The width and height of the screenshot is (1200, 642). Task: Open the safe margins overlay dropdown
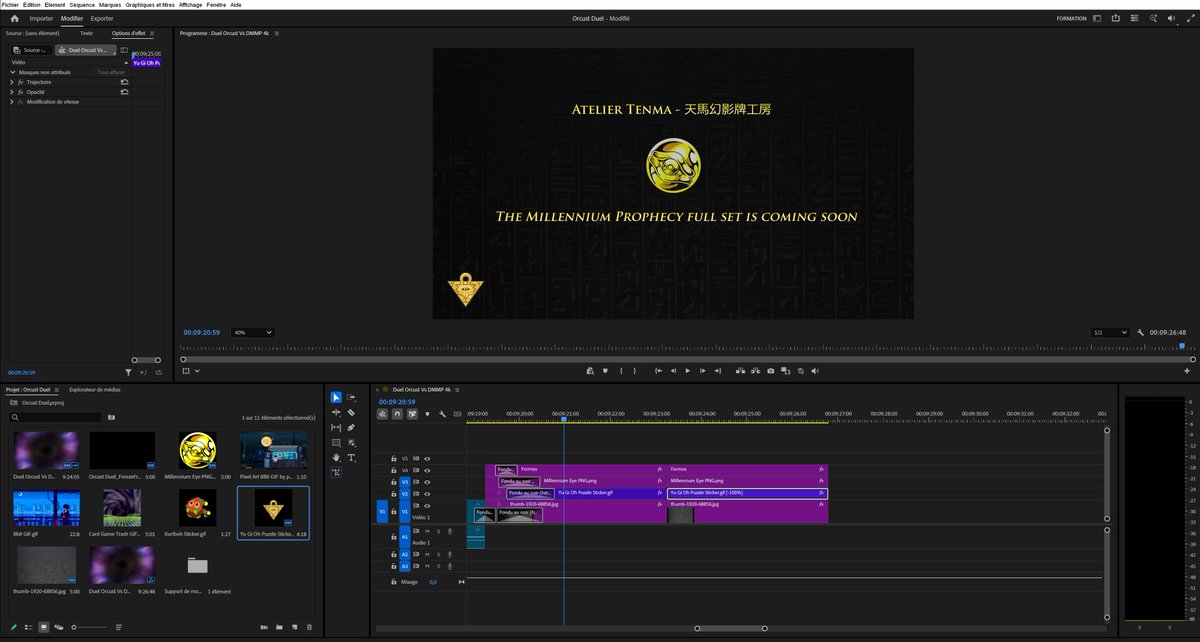pyautogui.click(x=197, y=371)
